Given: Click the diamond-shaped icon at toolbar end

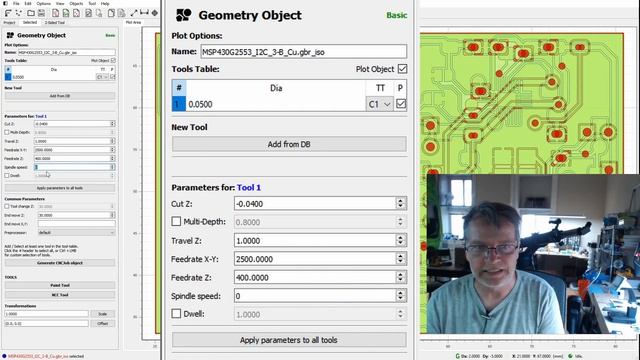Looking at the screenshot, I should click(x=155, y=13).
